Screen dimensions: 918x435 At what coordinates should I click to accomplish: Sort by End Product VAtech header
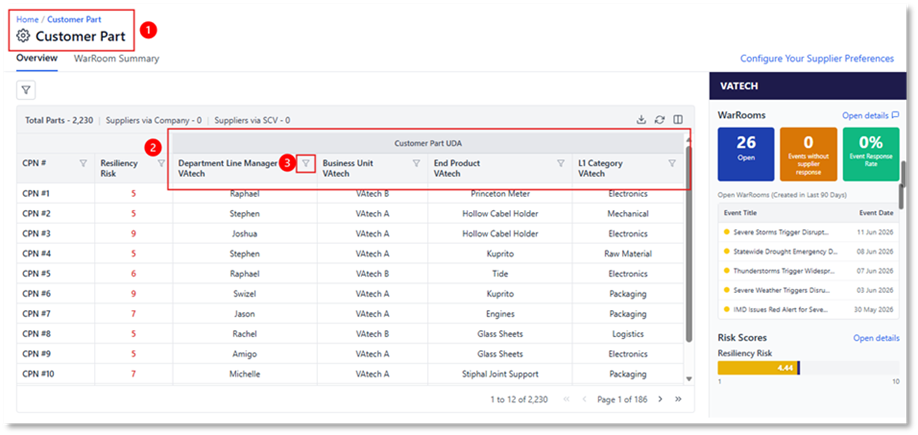(x=457, y=169)
